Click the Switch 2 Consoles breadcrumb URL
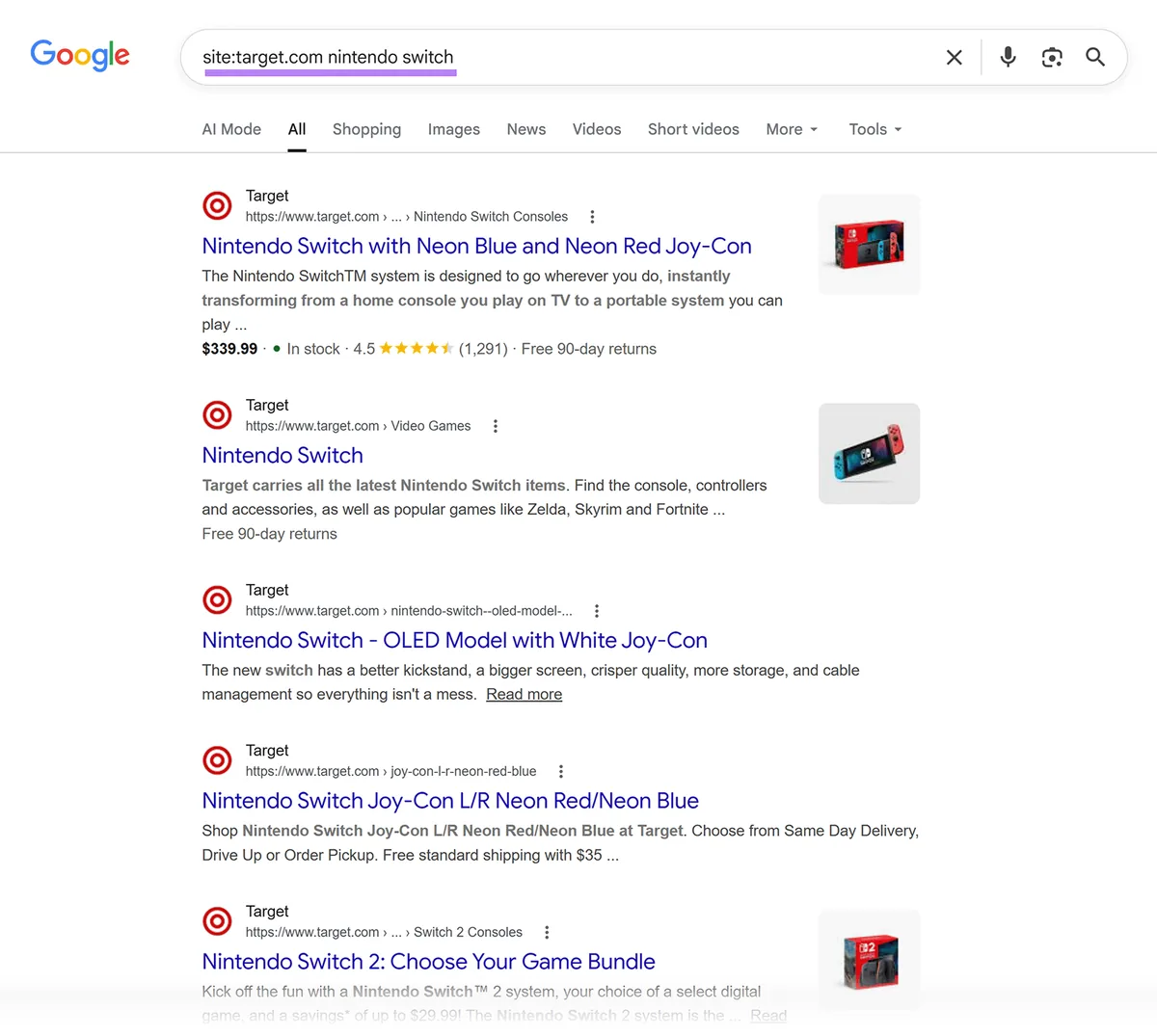The height and width of the screenshot is (1036, 1157). click(384, 932)
